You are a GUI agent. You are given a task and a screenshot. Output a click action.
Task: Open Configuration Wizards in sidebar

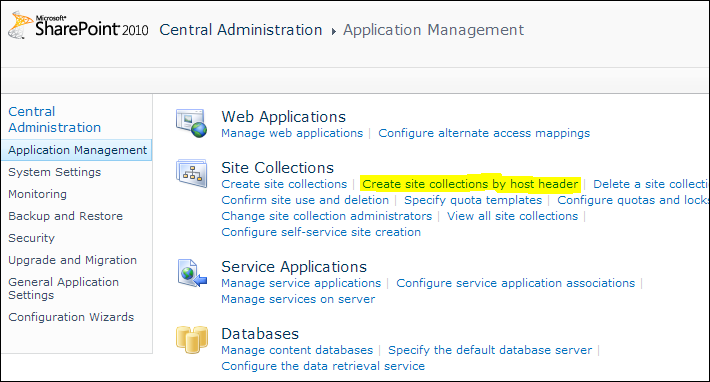tap(71, 317)
